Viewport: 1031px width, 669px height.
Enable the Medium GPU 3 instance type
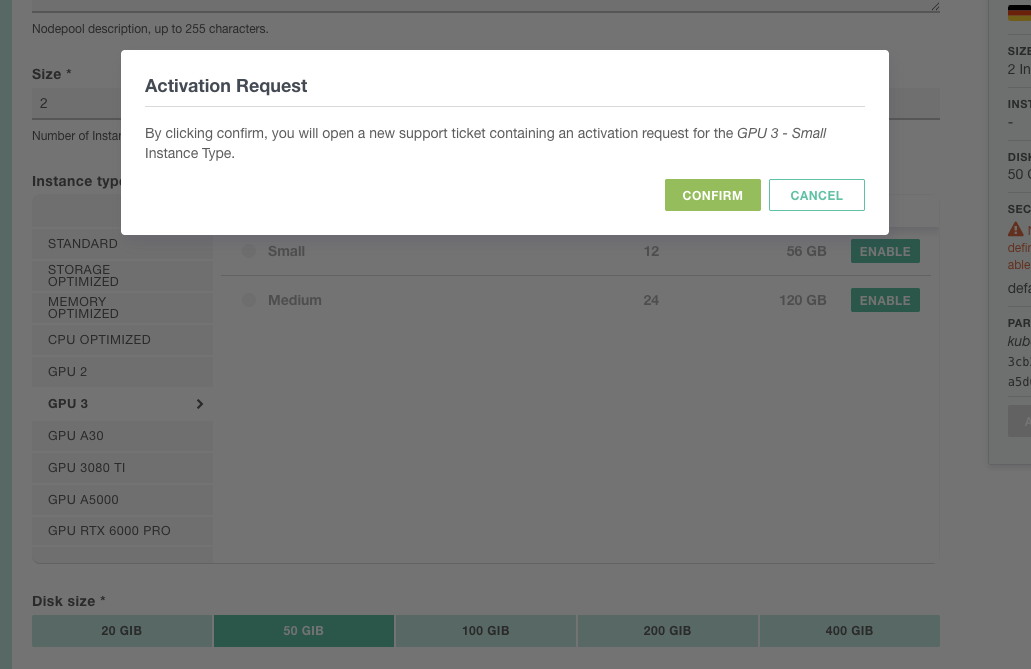point(884,300)
